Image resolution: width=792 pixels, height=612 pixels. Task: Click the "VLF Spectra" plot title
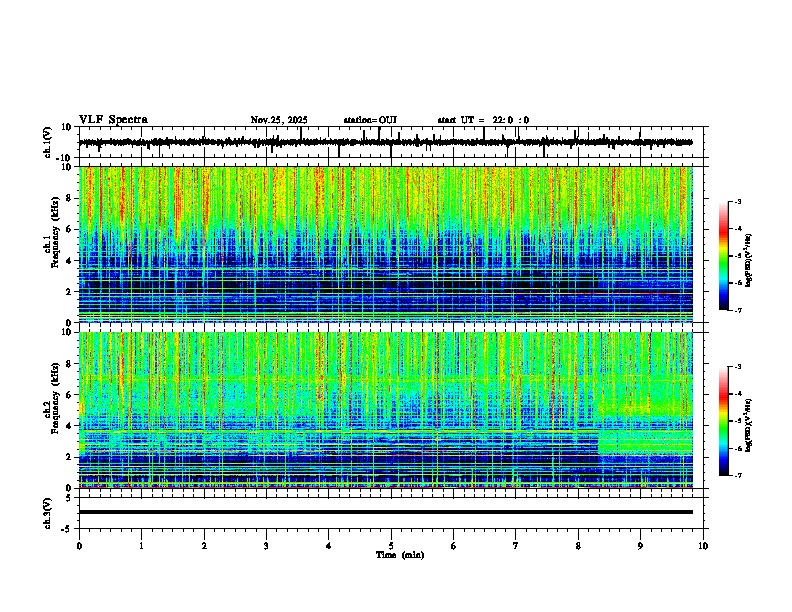click(x=113, y=120)
